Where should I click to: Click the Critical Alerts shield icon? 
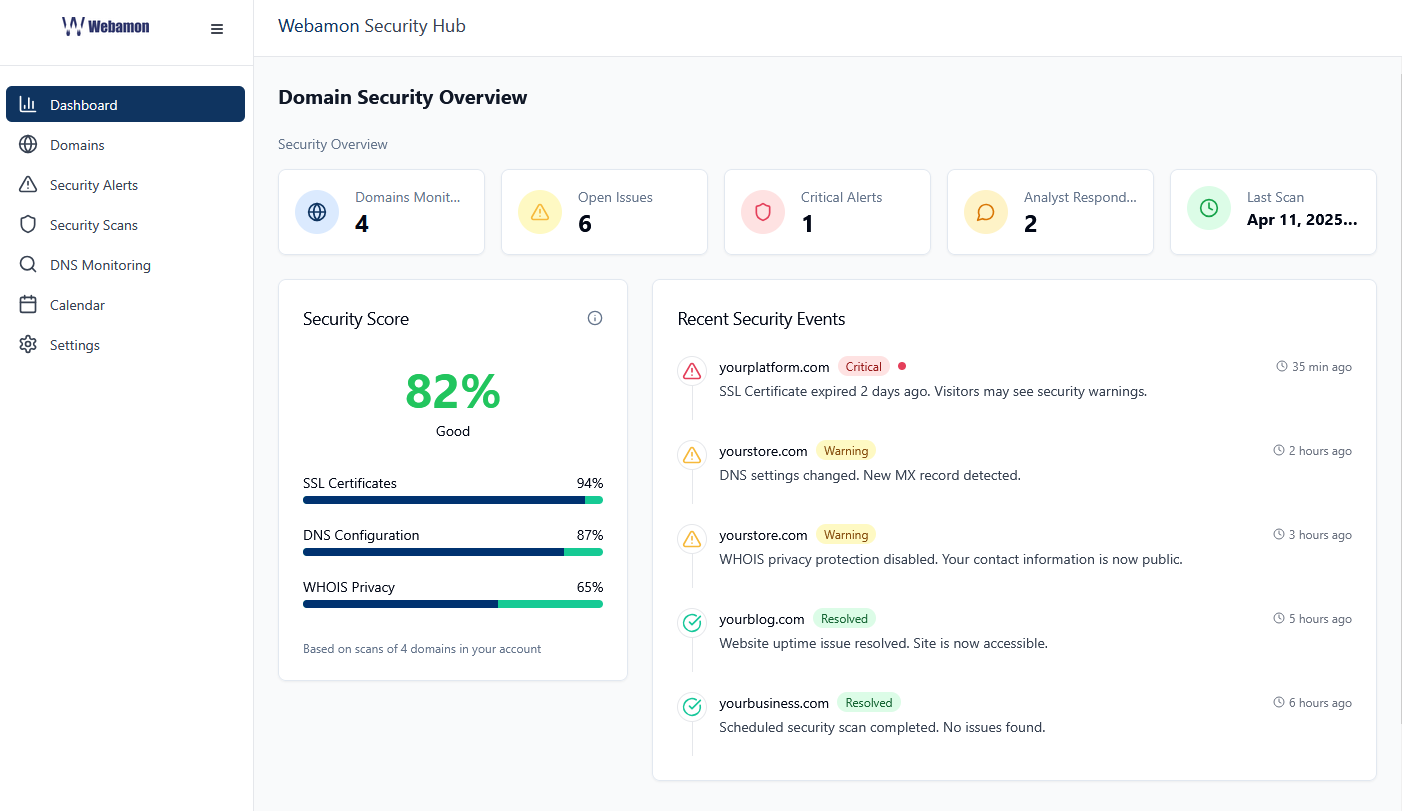763,212
